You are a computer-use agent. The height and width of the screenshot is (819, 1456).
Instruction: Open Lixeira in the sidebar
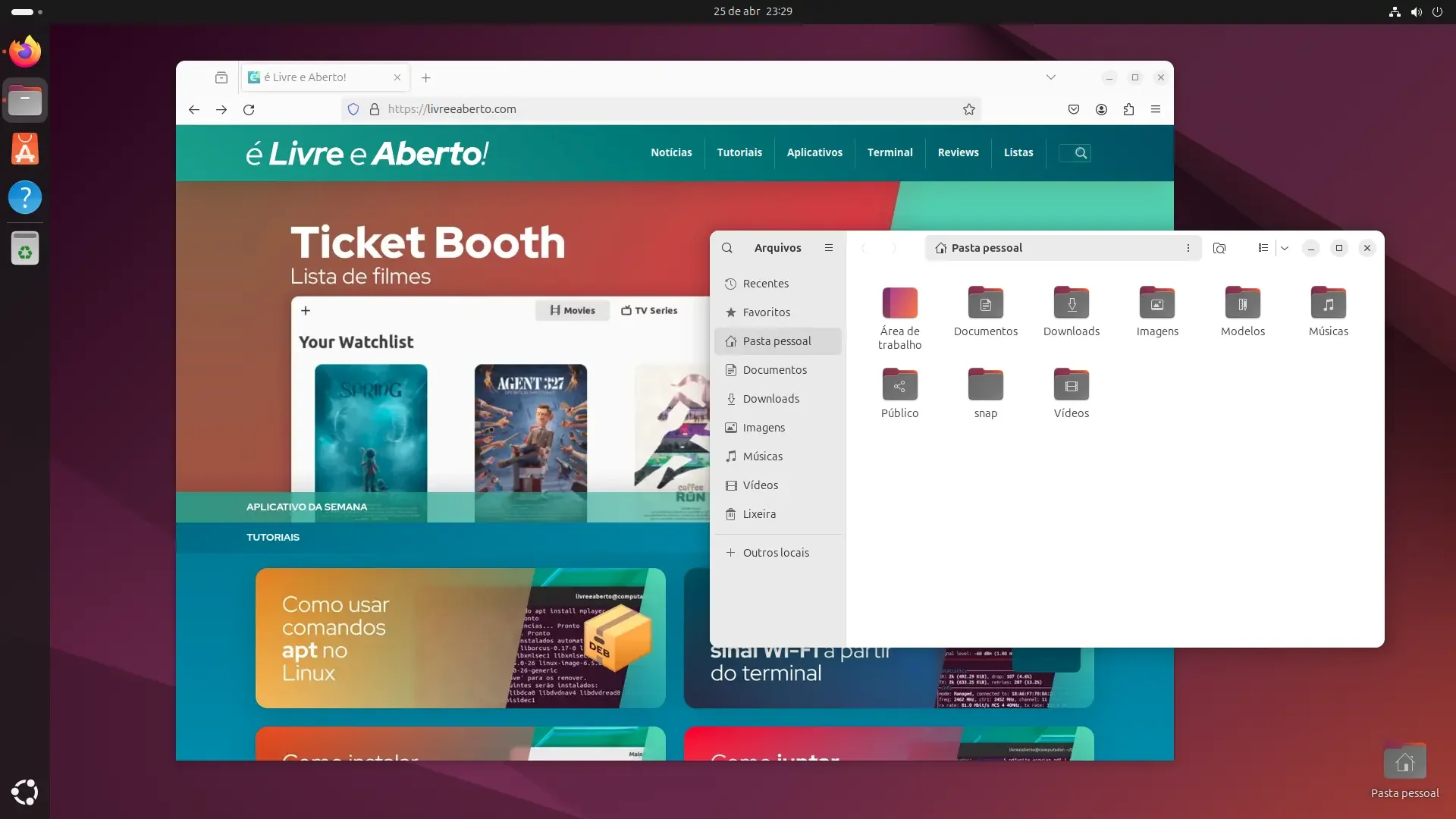(778, 514)
